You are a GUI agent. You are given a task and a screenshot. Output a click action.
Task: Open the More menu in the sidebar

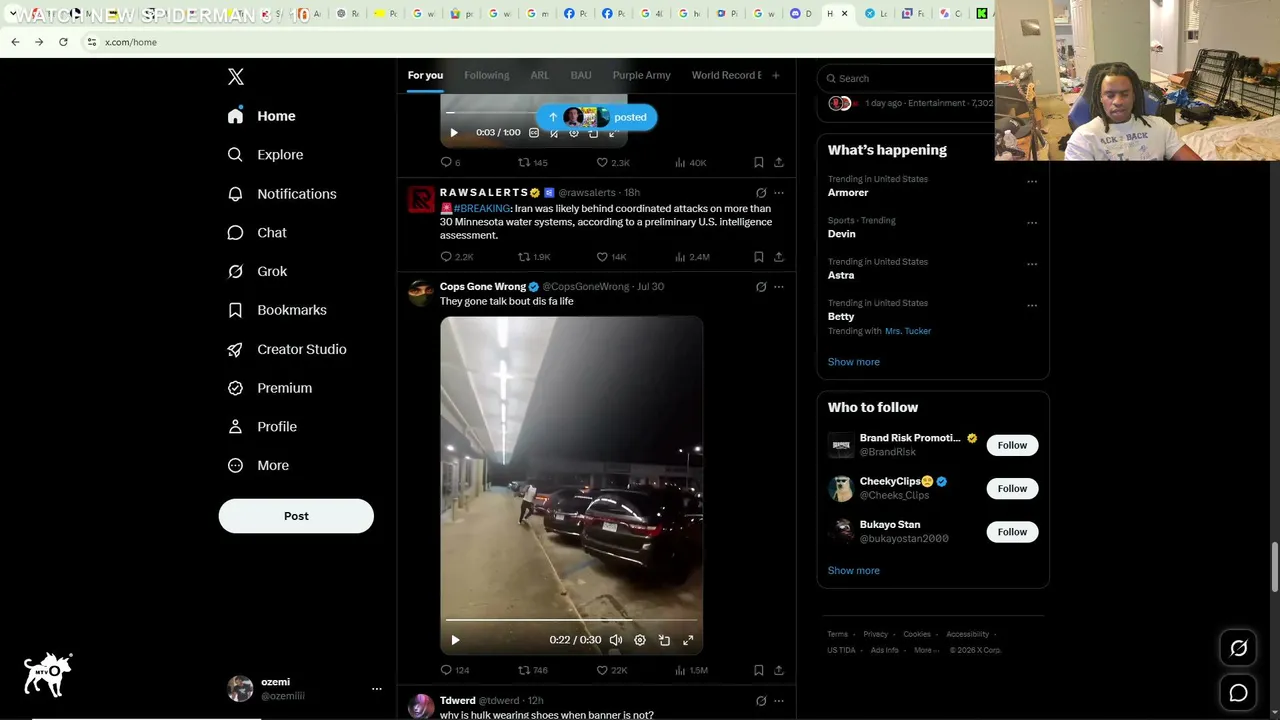pyautogui.click(x=259, y=466)
